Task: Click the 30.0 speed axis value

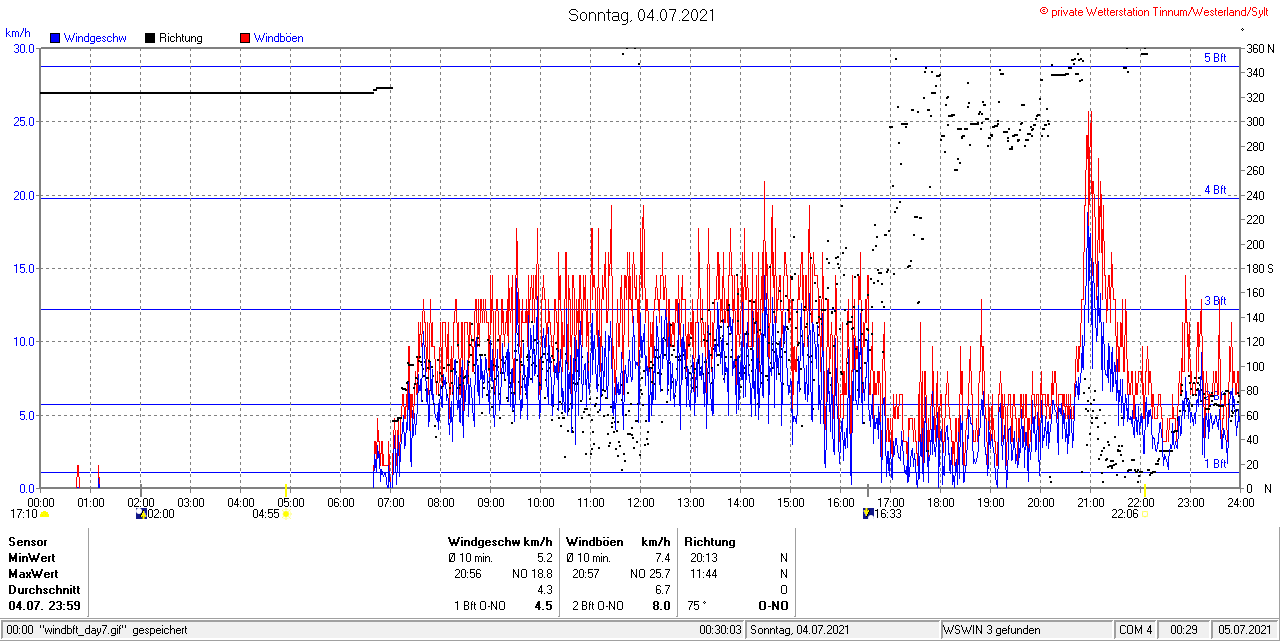Action: click(x=23, y=48)
